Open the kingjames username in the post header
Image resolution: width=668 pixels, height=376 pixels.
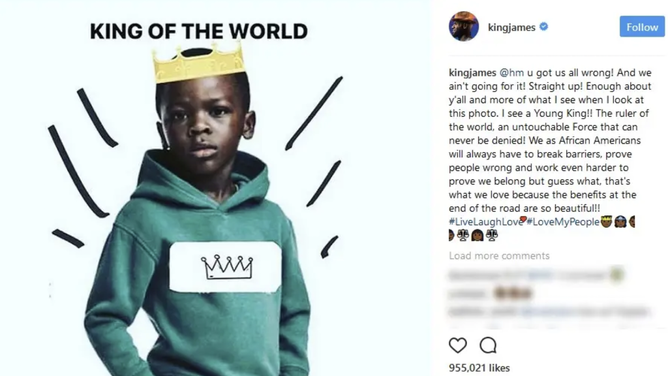(x=511, y=27)
